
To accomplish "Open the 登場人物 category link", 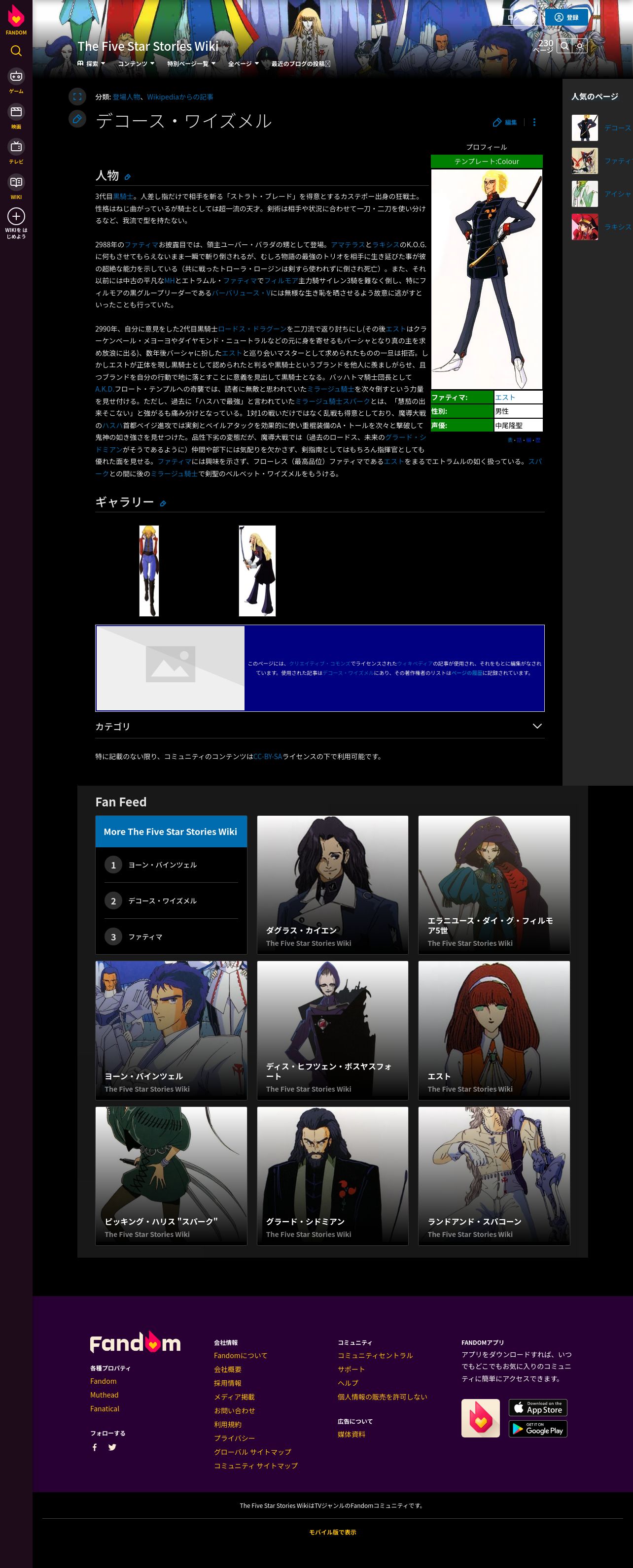I will [x=126, y=97].
